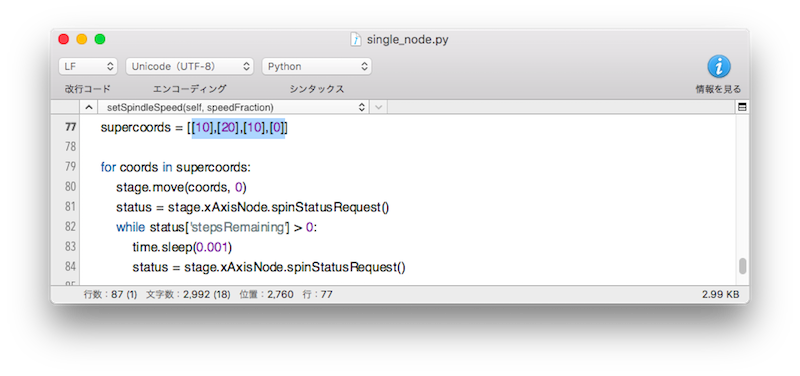Click 行数 87 (1) in status bar
The image size is (800, 376).
click(110, 294)
